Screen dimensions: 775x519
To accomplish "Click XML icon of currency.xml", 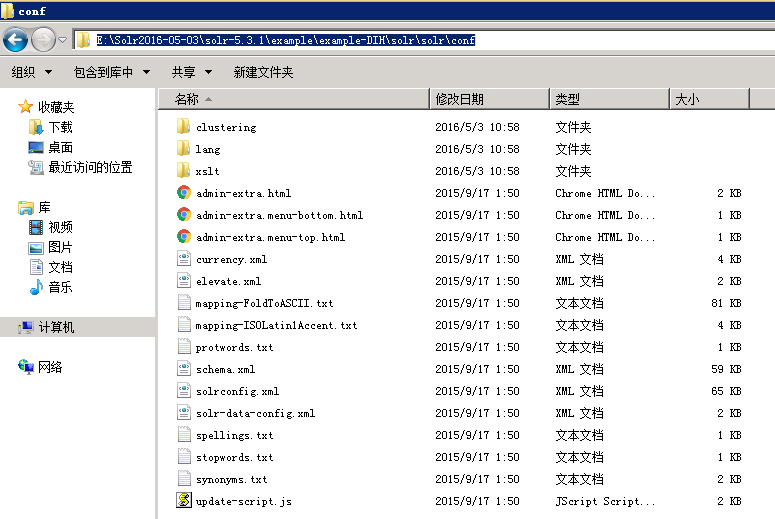I will pos(184,259).
